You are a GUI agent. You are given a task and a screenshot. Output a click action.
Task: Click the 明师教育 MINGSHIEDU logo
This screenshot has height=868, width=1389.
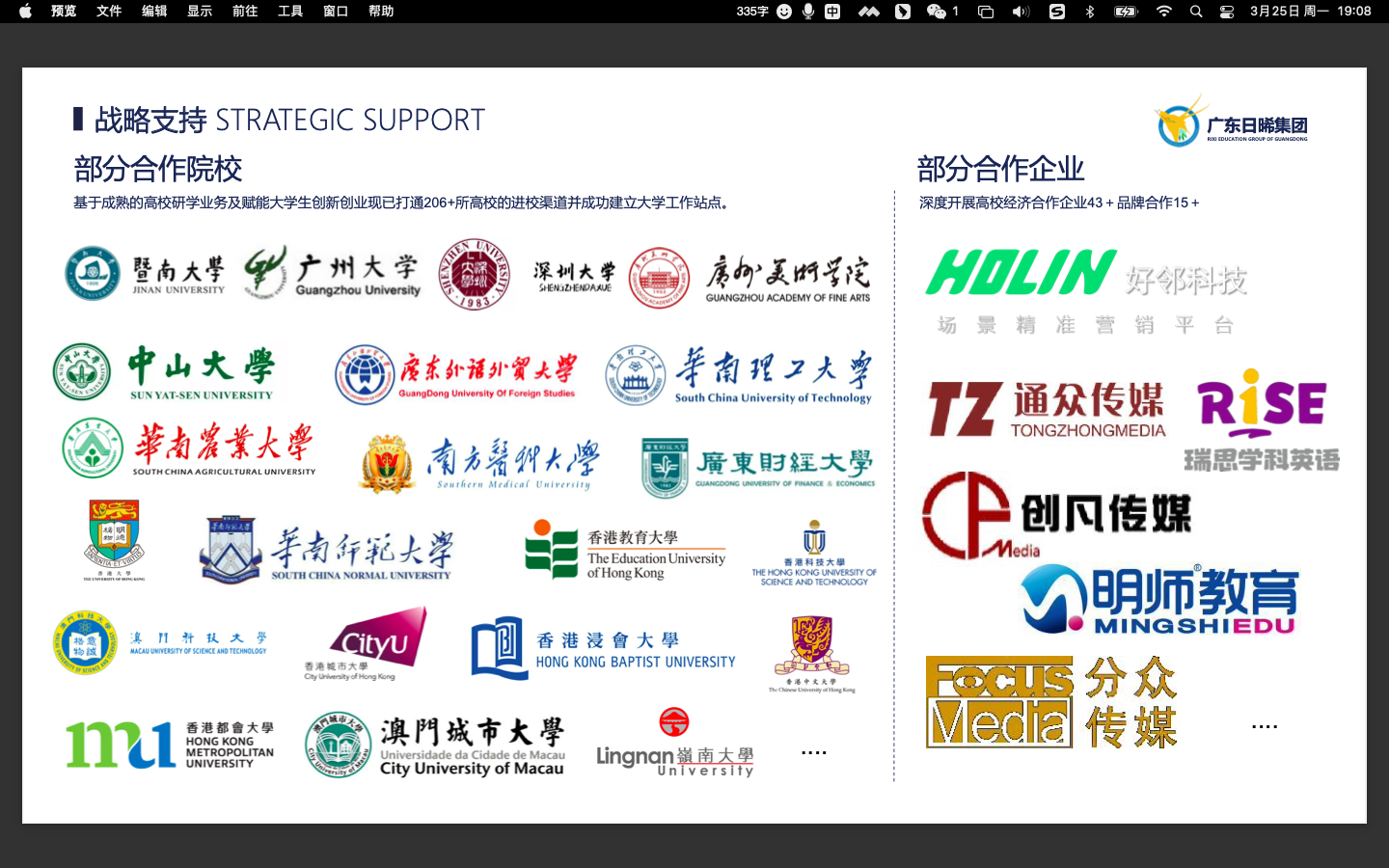click(1159, 598)
